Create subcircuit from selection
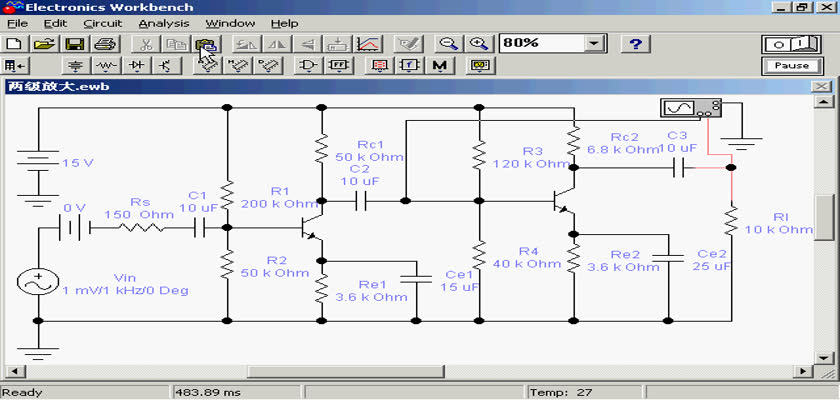 [x=338, y=43]
